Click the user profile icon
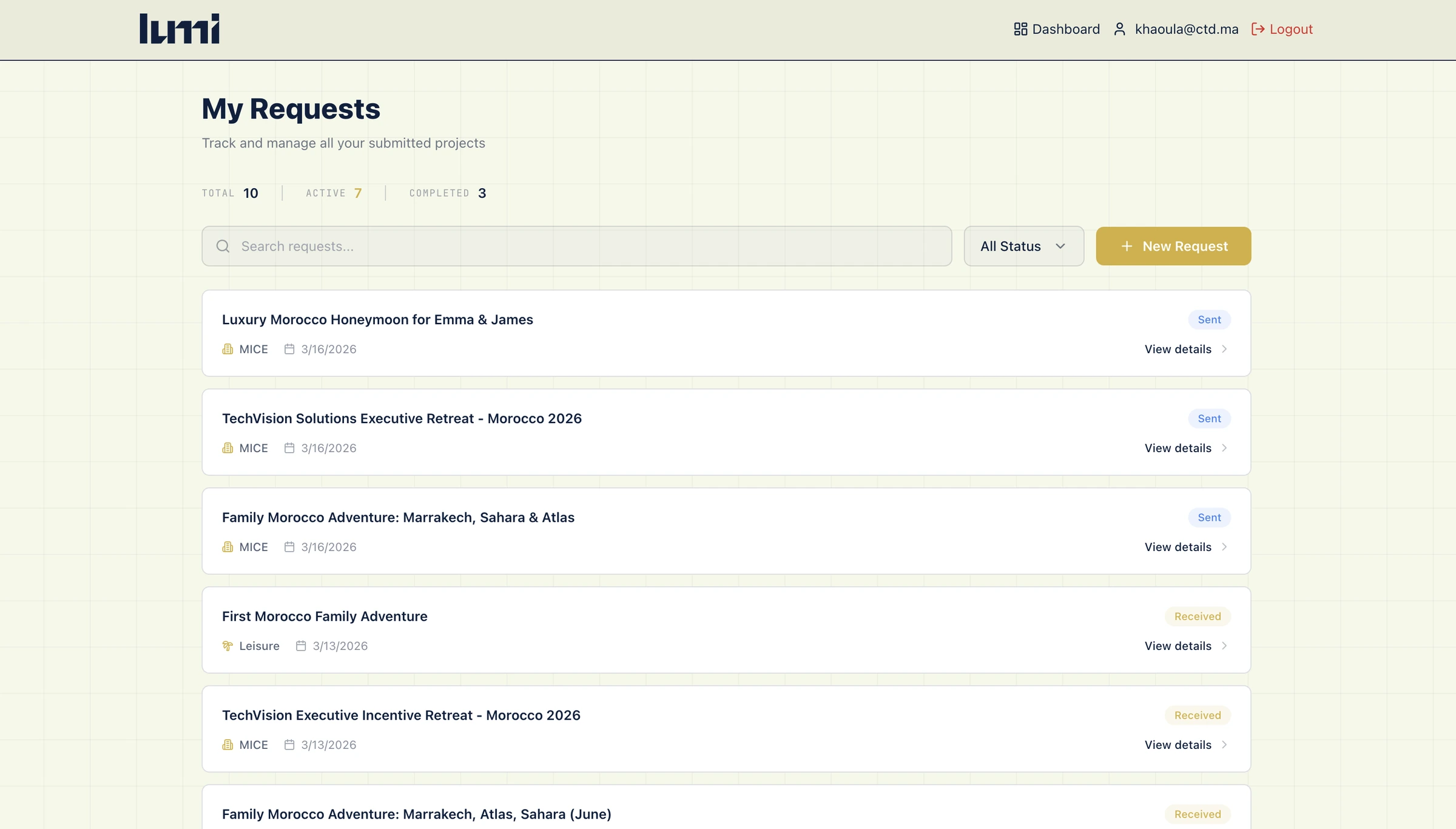Image resolution: width=1456 pixels, height=829 pixels. click(x=1120, y=29)
